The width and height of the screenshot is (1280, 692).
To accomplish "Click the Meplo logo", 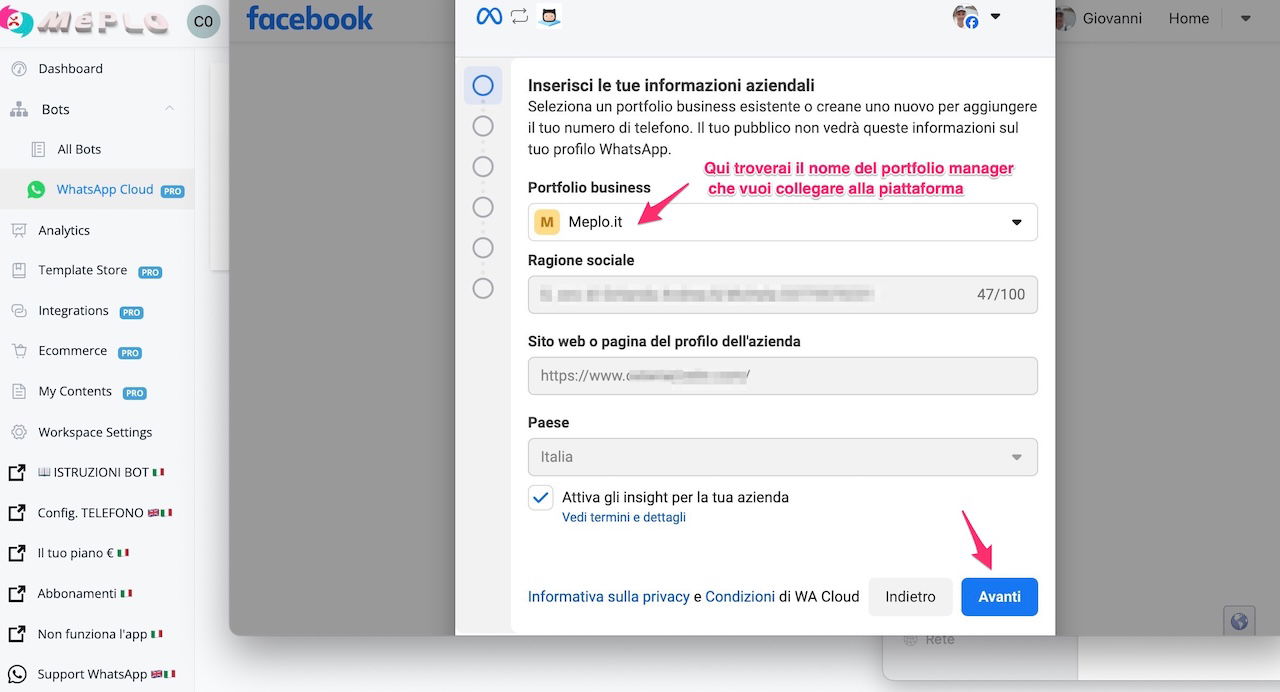I will click(87, 22).
